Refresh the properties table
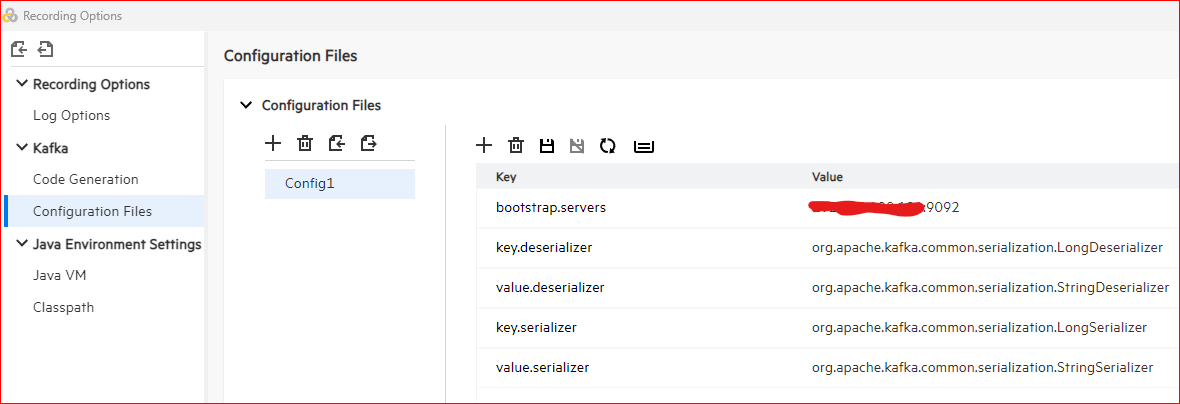 pyautogui.click(x=607, y=146)
